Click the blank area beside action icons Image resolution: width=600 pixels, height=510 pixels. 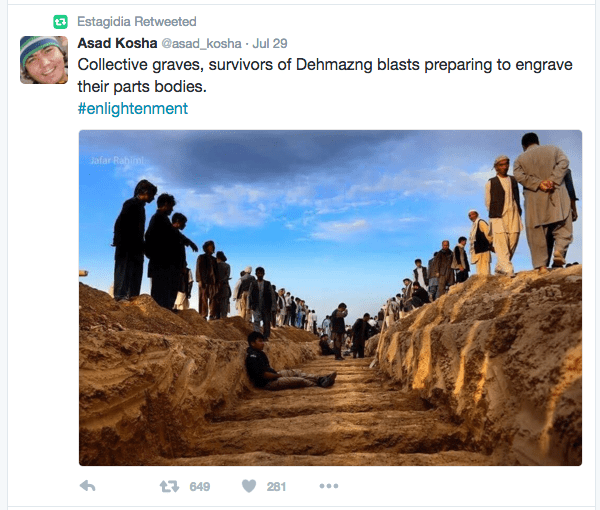459,486
